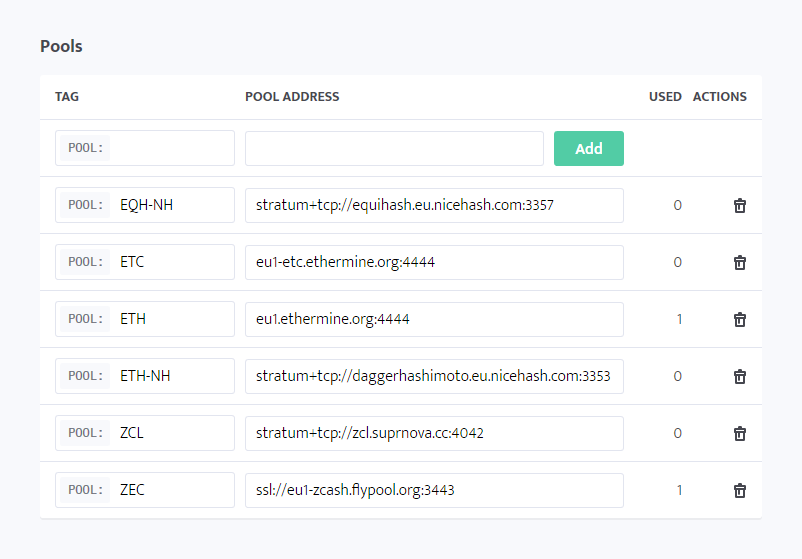Viewport: 802px width, 559px height.
Task: Remove the ETH pool via trash icon
Action: click(x=740, y=319)
